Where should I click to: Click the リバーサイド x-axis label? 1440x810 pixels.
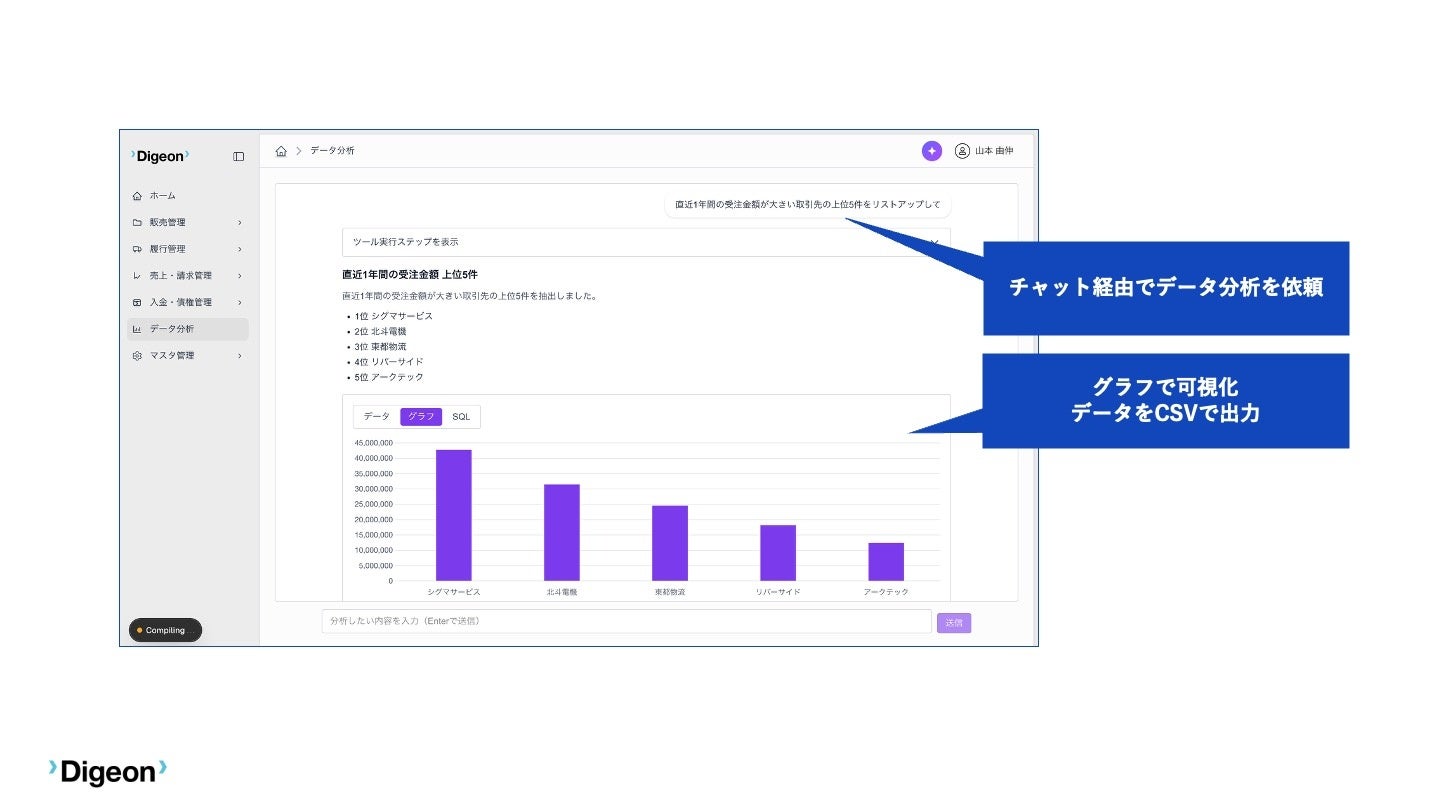tap(778, 592)
